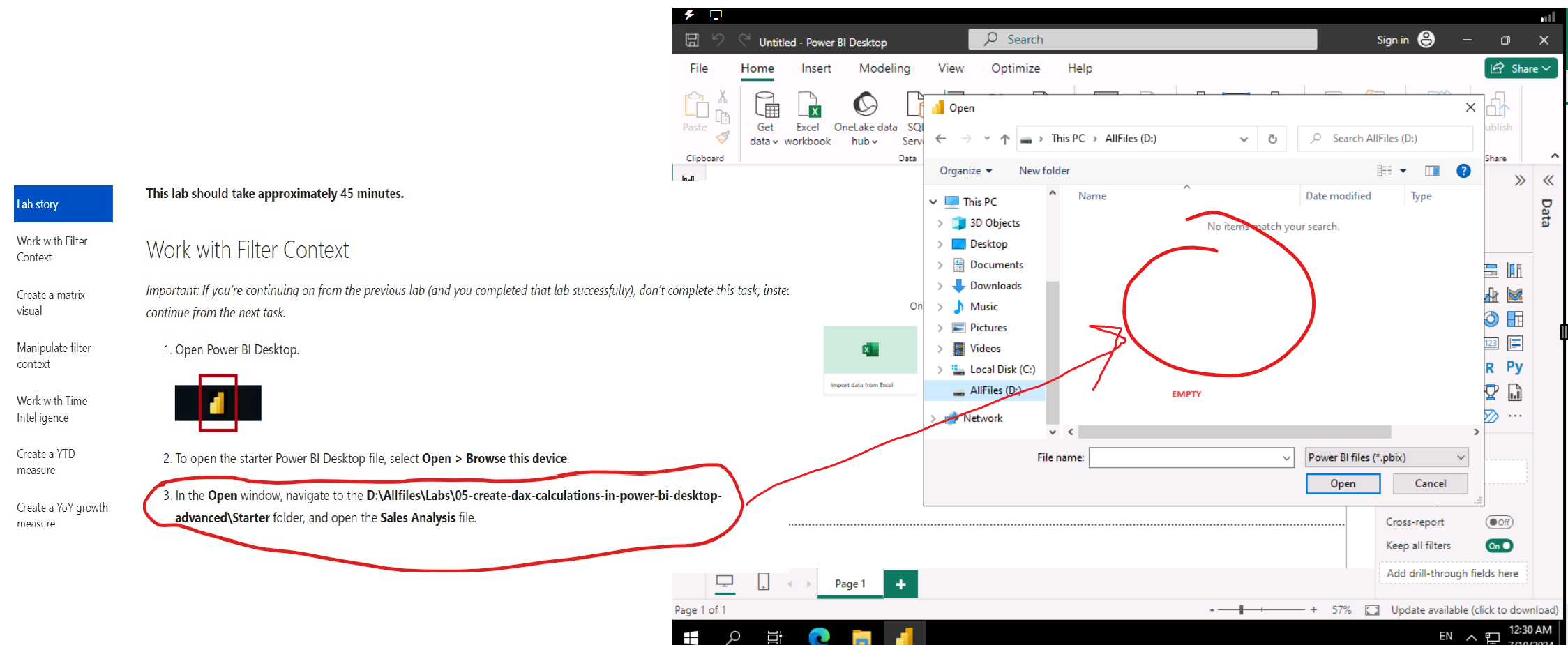
Task: Click the Power BI taskbar icon
Action: click(x=905, y=636)
